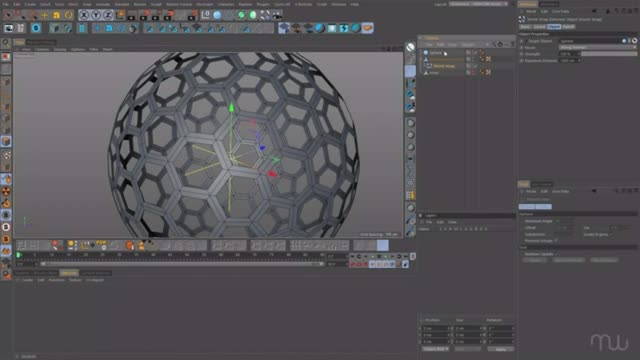Click the Position X input field

coord(437,328)
